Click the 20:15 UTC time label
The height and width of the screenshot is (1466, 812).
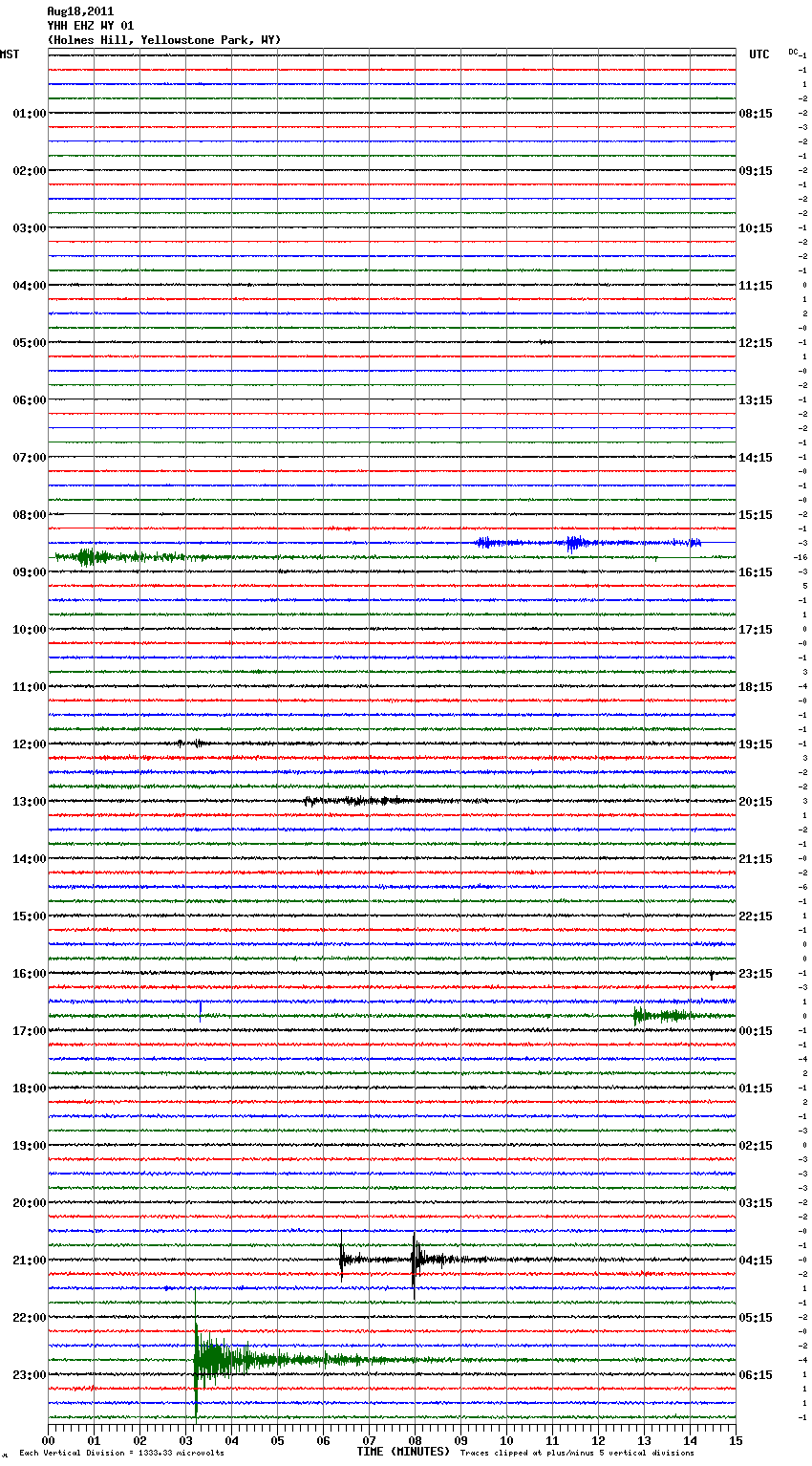756,802
